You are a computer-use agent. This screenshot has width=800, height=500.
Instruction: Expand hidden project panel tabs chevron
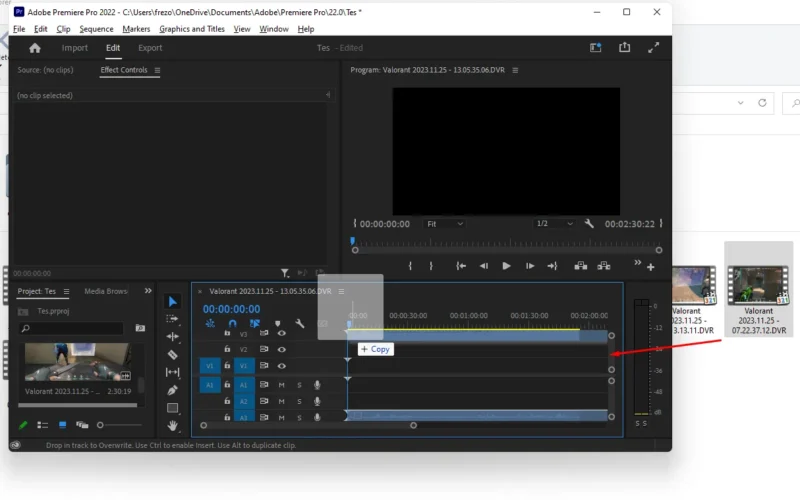pos(148,291)
